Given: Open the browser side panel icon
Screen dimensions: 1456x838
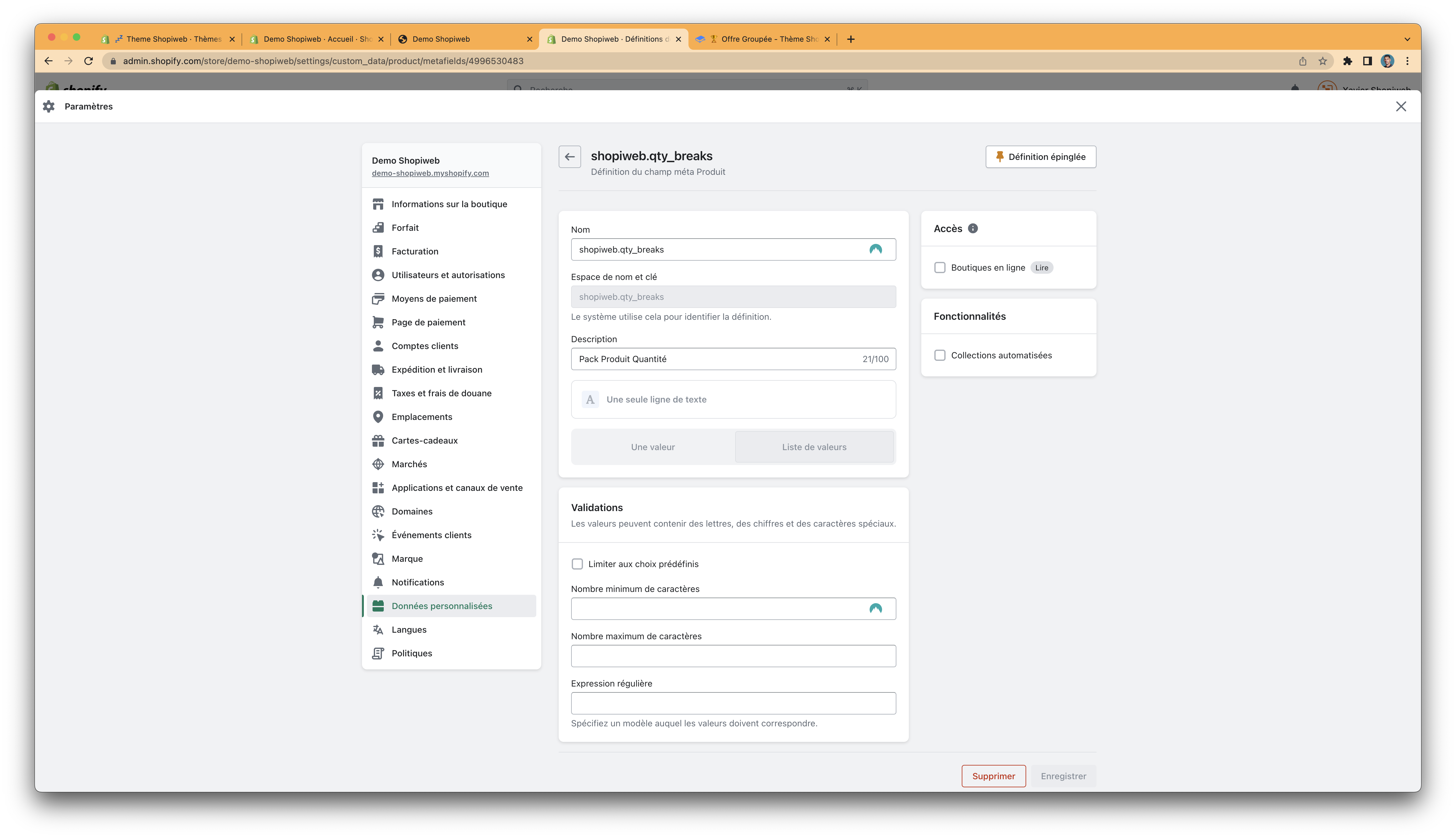Looking at the screenshot, I should click(1367, 61).
